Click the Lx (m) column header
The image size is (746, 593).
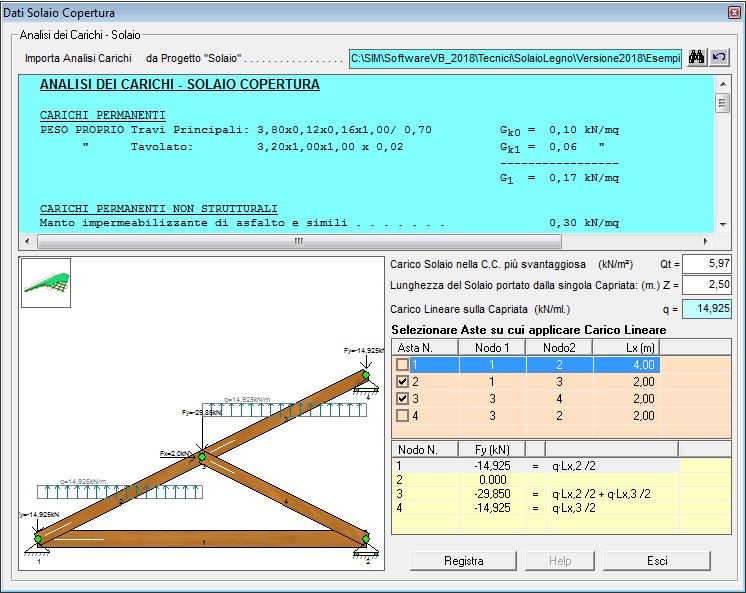(626, 347)
